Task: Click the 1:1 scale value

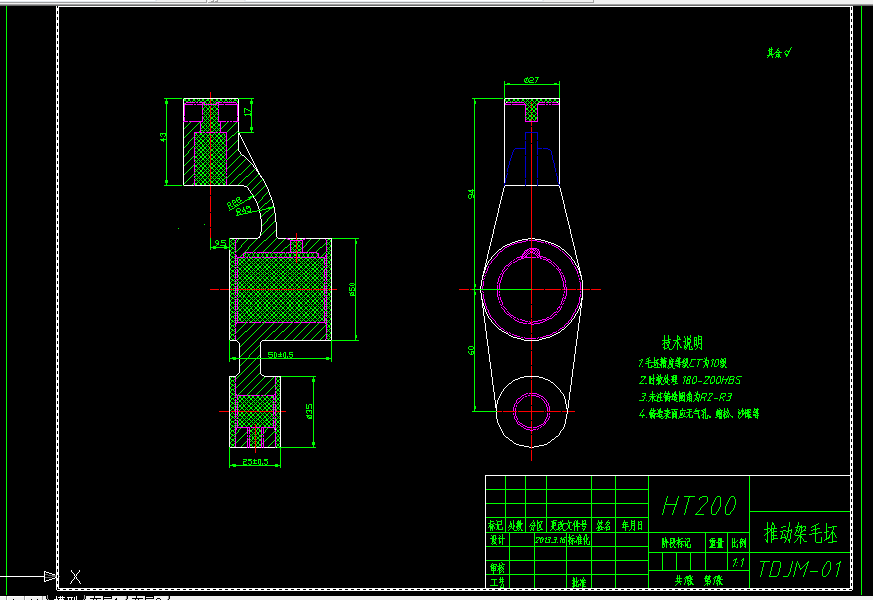Action: 738,563
